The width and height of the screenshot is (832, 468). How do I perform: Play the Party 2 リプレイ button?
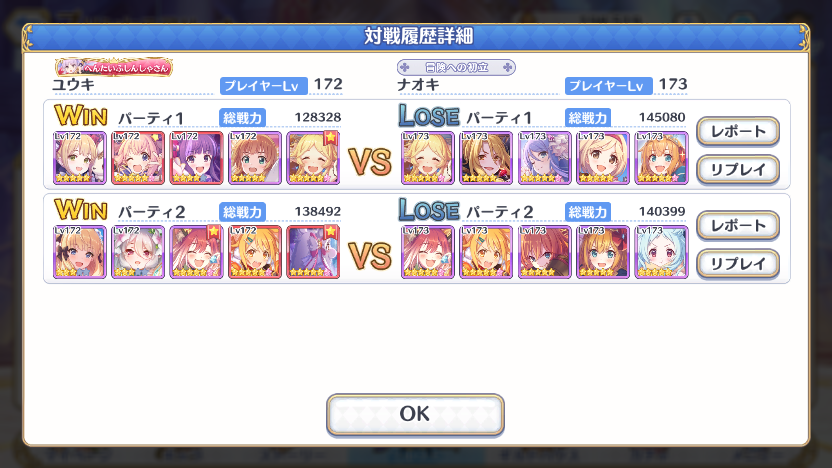738,264
